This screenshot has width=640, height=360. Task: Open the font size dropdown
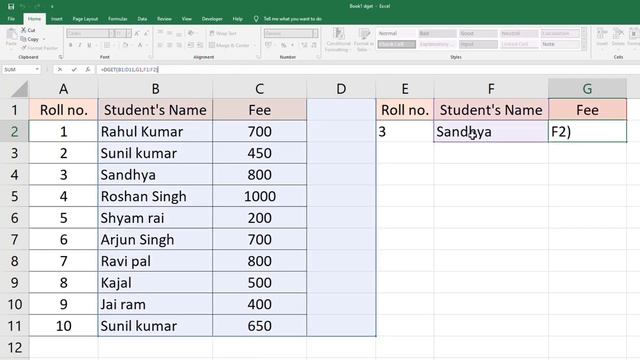[x=129, y=33]
